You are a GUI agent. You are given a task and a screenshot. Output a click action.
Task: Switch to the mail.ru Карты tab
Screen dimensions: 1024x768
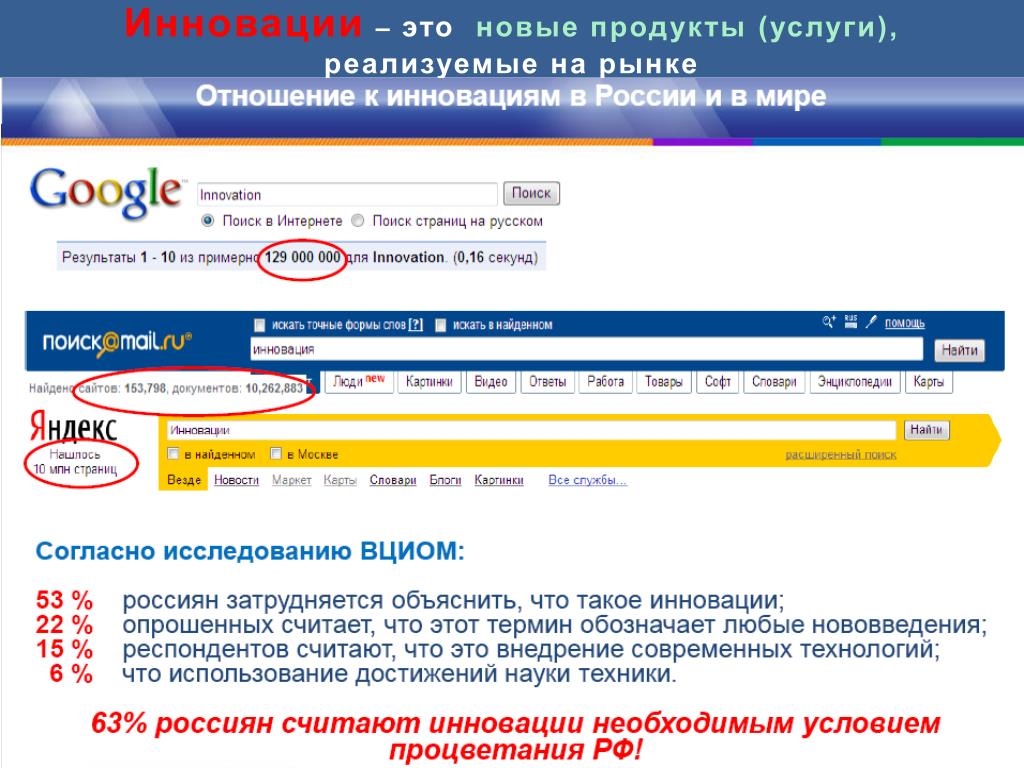pyautogui.click(x=929, y=382)
